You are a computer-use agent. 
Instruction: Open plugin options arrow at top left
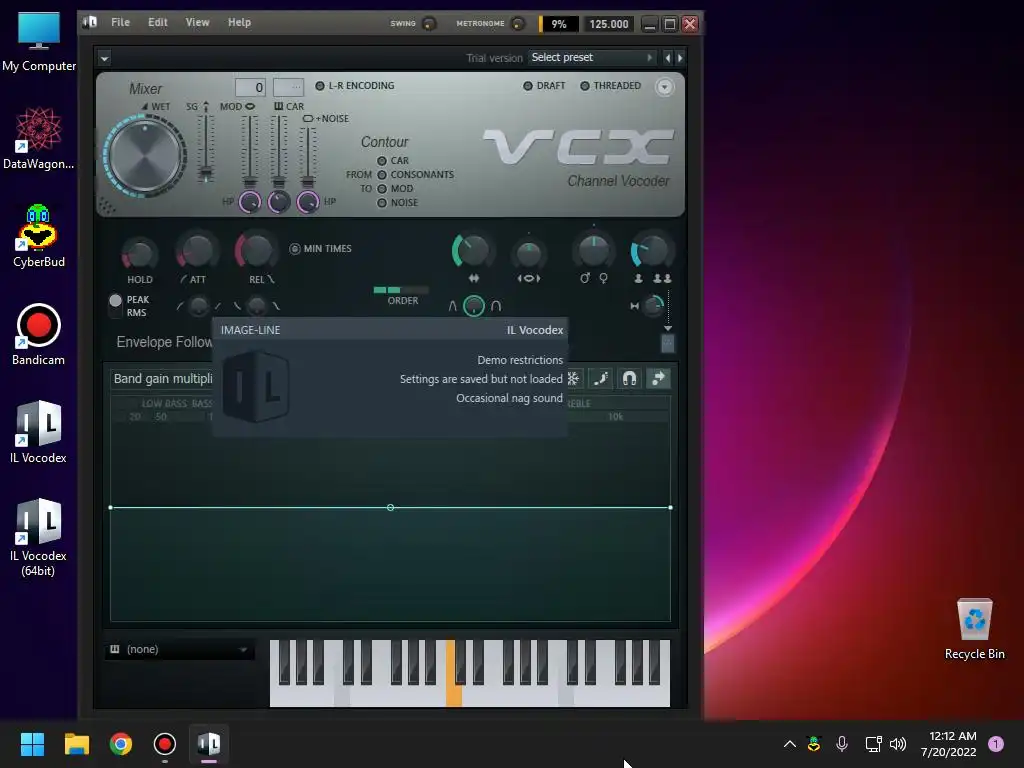pyautogui.click(x=104, y=58)
